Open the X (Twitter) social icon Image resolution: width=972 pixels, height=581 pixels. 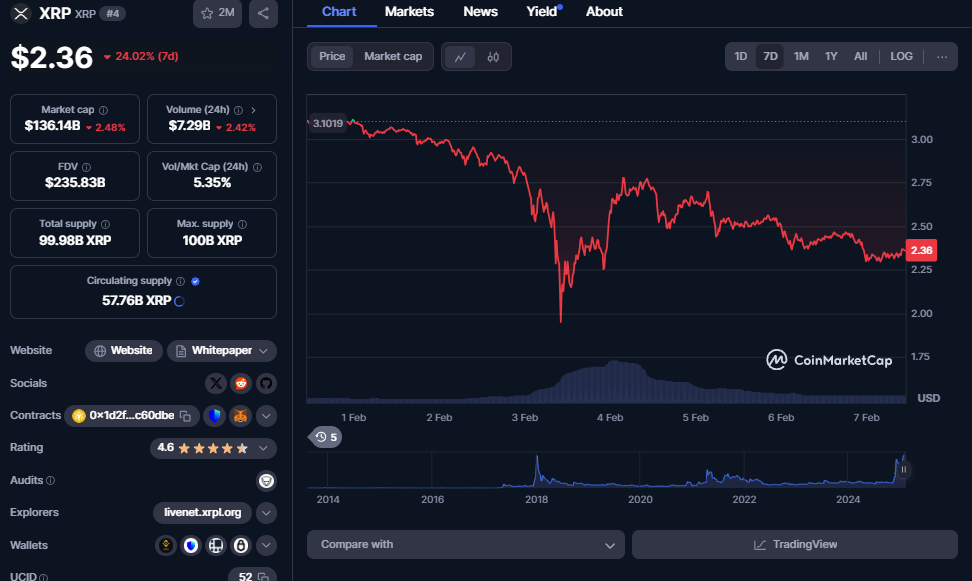(216, 383)
